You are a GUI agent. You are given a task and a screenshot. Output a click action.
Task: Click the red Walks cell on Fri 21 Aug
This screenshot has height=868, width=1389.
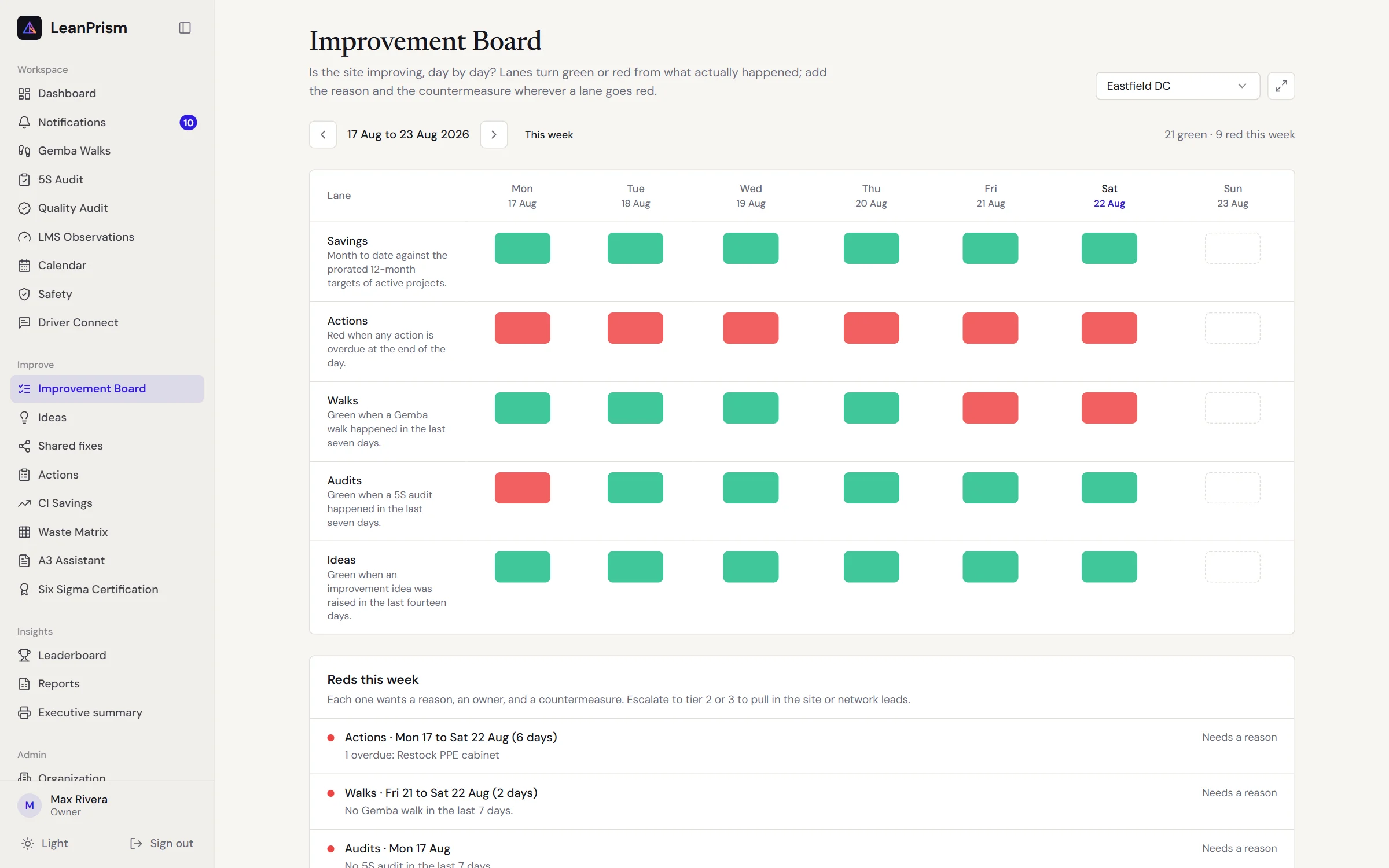click(x=990, y=408)
